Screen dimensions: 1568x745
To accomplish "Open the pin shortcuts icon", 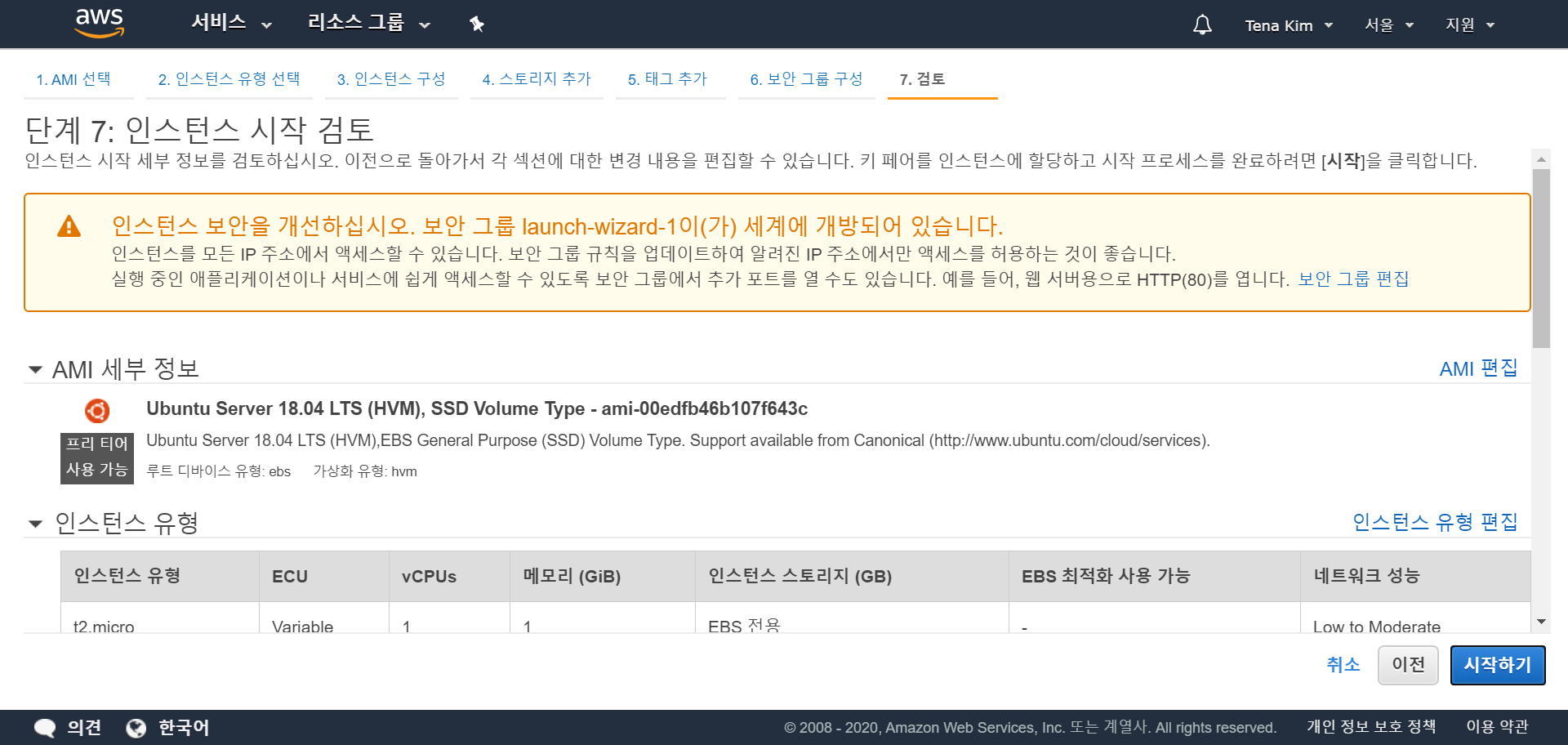I will tap(477, 25).
